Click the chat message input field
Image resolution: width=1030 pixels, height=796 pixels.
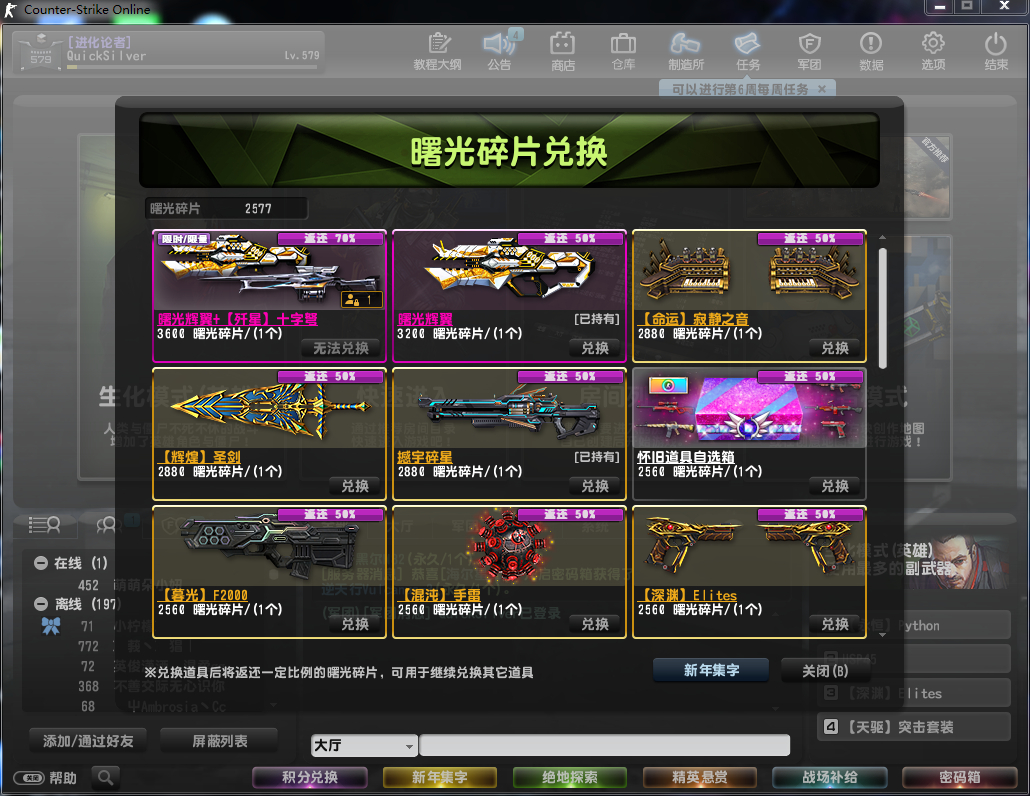604,745
